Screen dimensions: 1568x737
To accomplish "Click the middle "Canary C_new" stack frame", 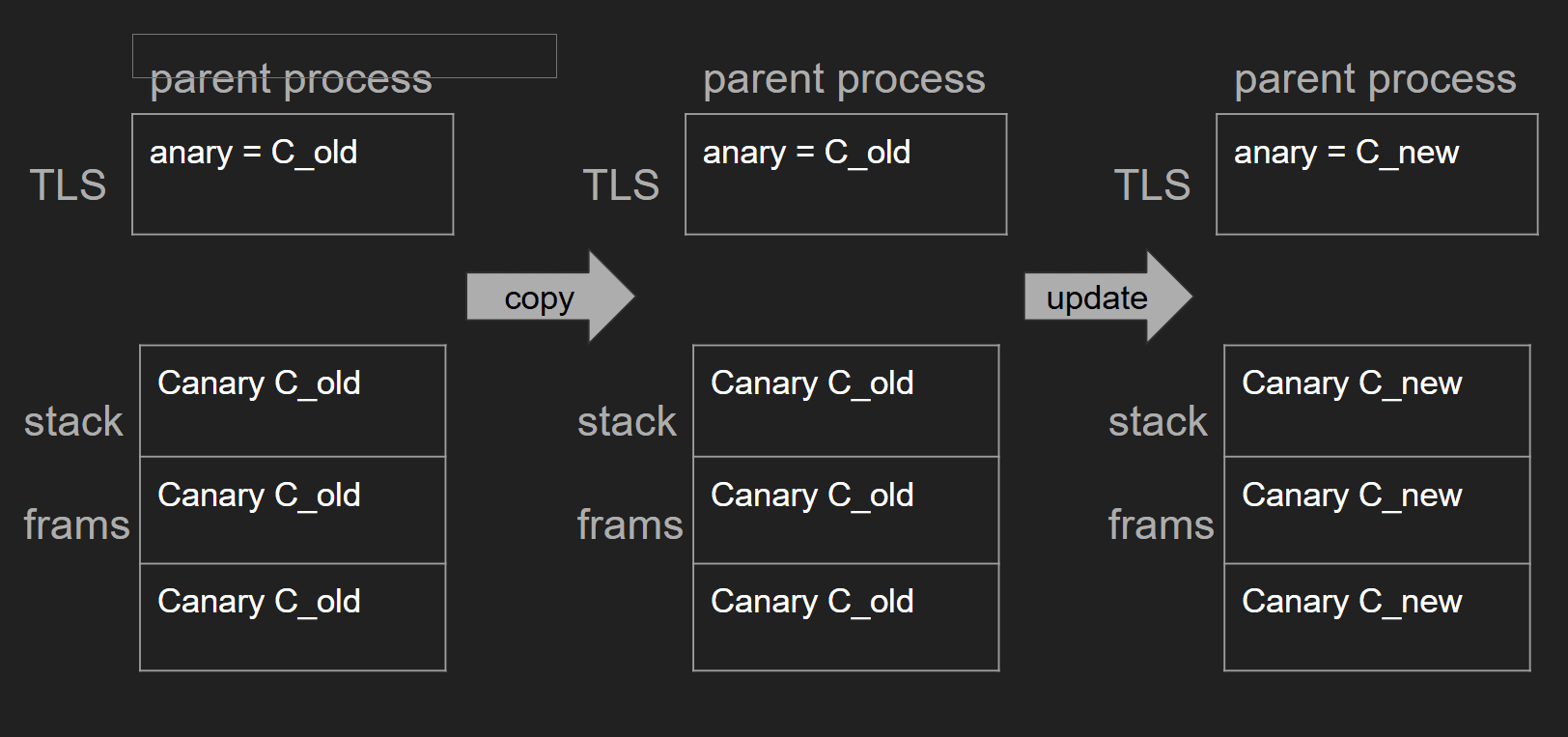I will click(1376, 510).
